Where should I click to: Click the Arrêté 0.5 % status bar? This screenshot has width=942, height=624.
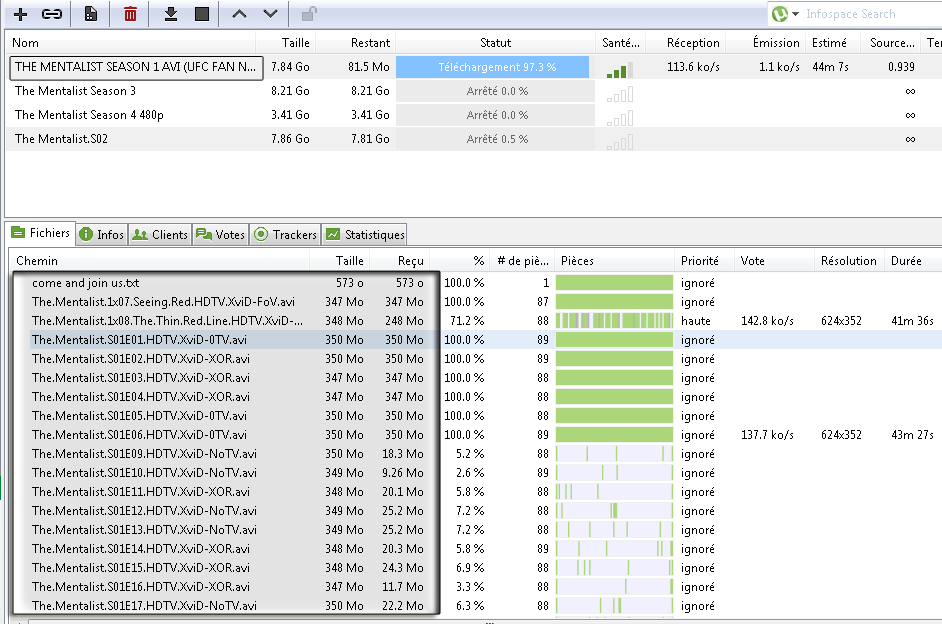click(496, 139)
